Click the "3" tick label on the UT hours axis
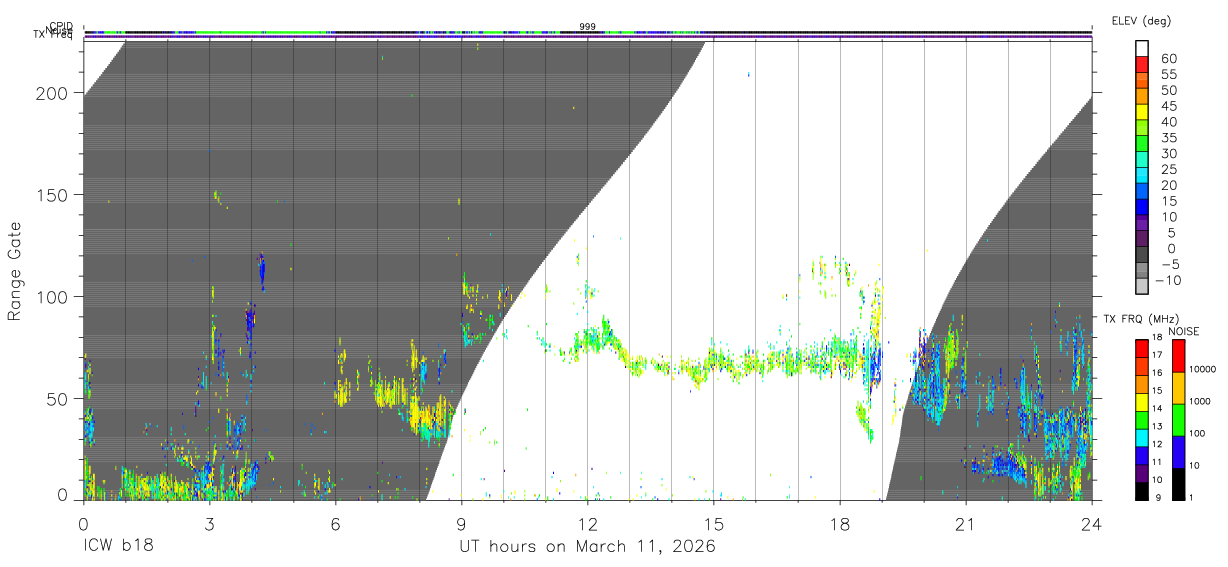Screen dimensions: 1228x567 click(x=209, y=523)
